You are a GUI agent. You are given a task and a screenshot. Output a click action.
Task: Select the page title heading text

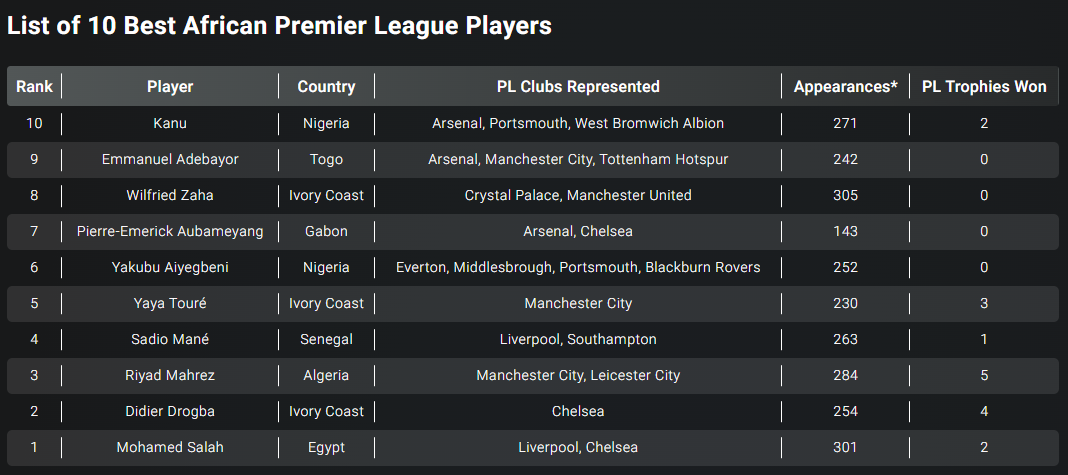coord(279,26)
